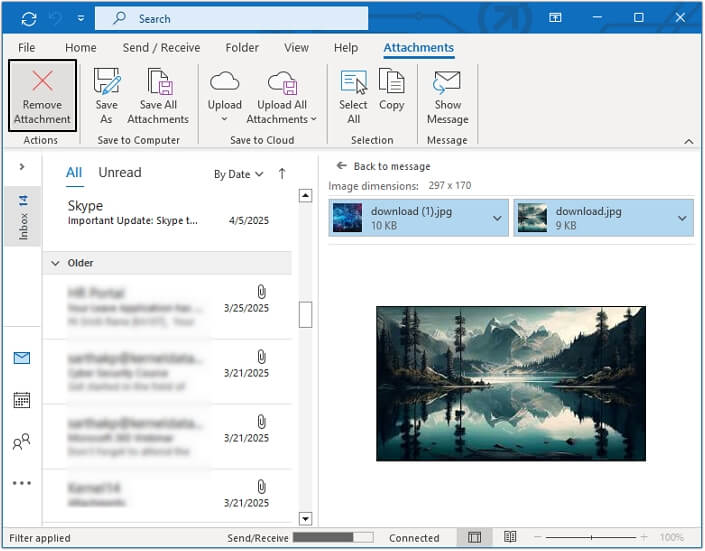The height and width of the screenshot is (551, 705).
Task: Open Upload All Attachments dropdown
Action: 281,96
